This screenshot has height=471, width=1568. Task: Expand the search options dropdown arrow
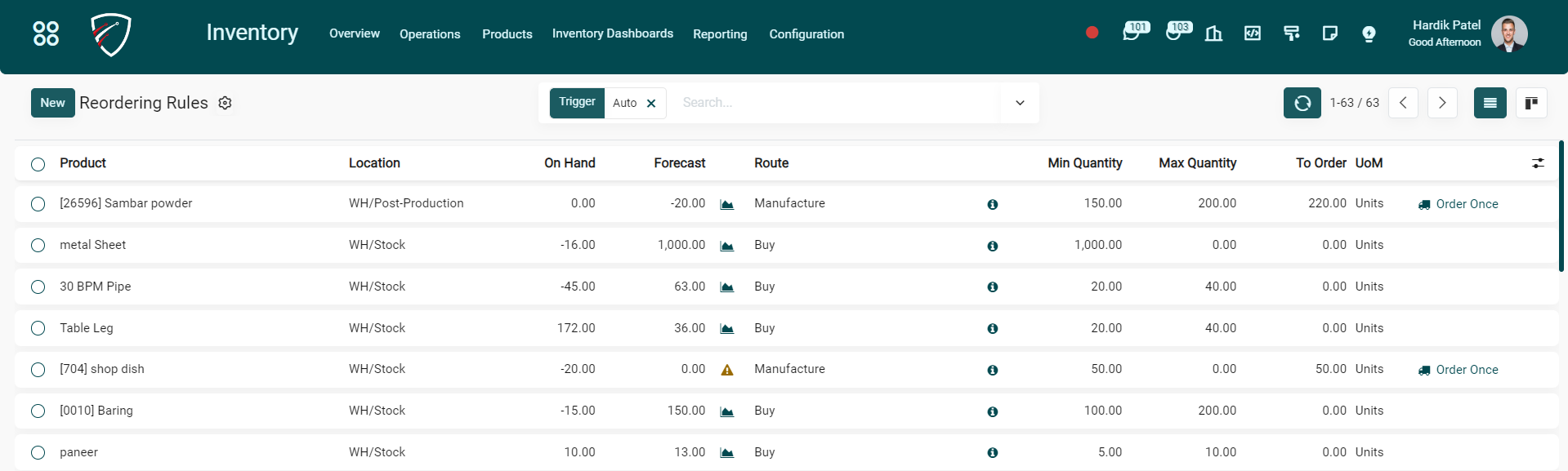point(1020,103)
